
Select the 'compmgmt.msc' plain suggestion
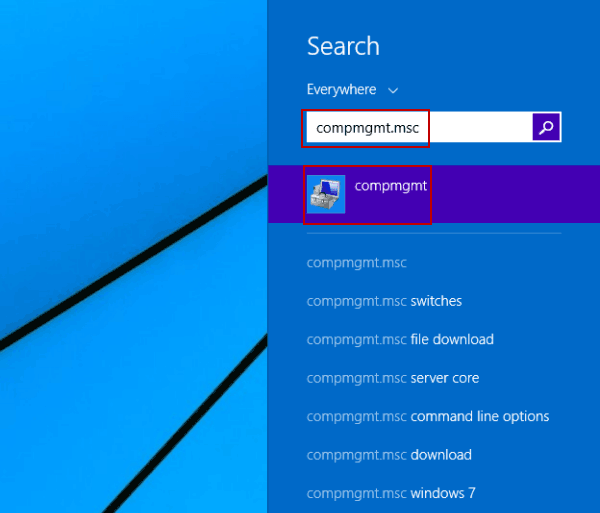point(357,263)
